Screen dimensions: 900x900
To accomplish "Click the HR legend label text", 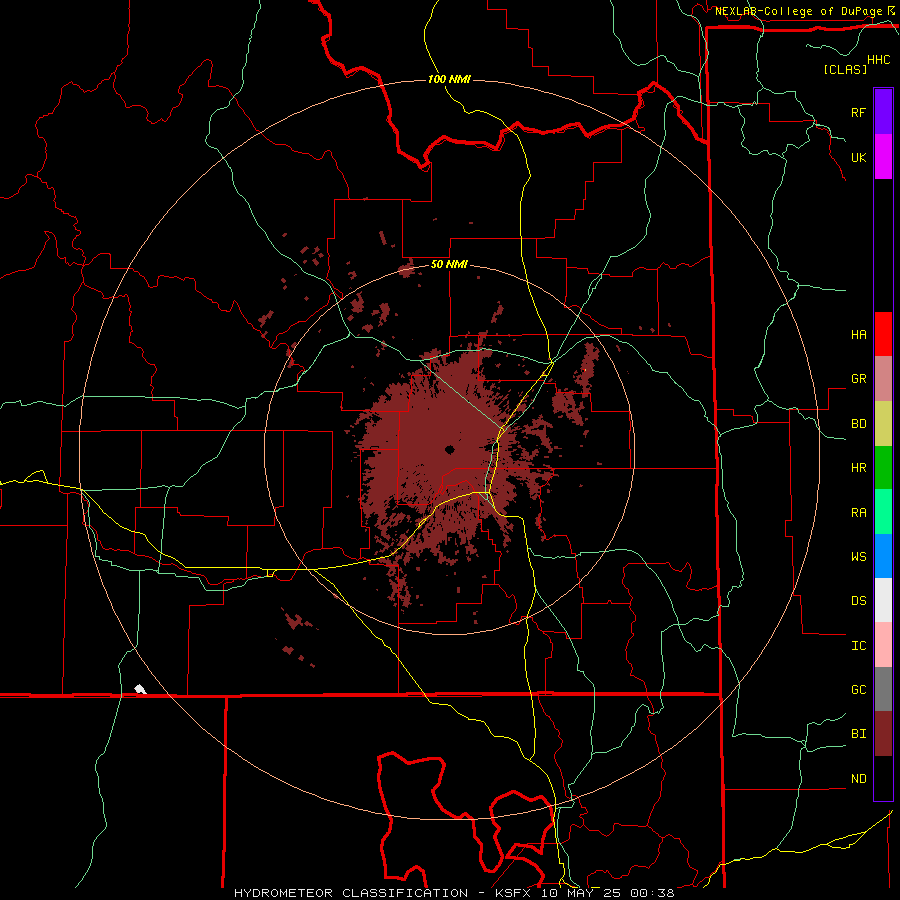I will 858,468.
